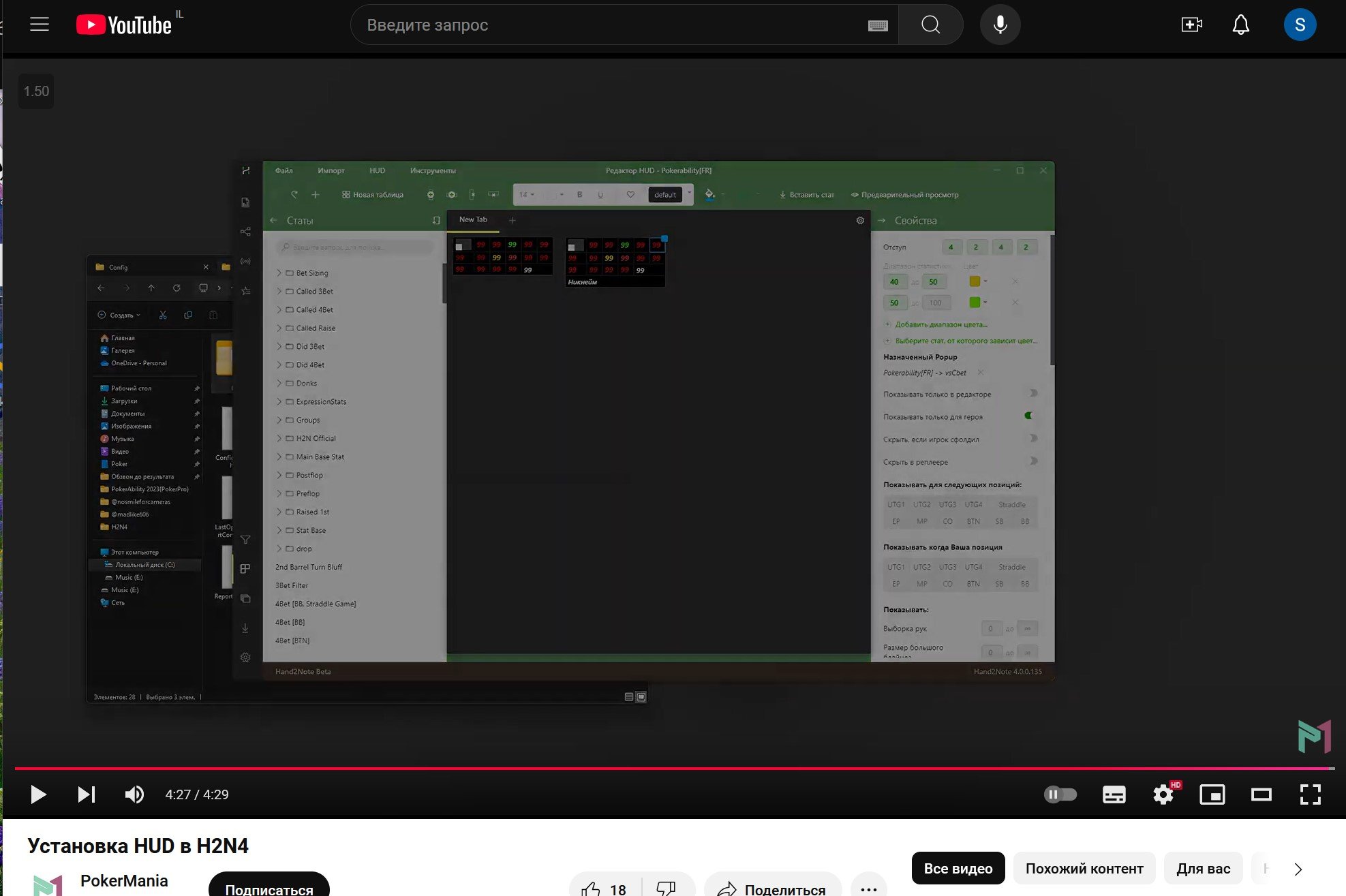Open the Инструменты menu

[433, 170]
